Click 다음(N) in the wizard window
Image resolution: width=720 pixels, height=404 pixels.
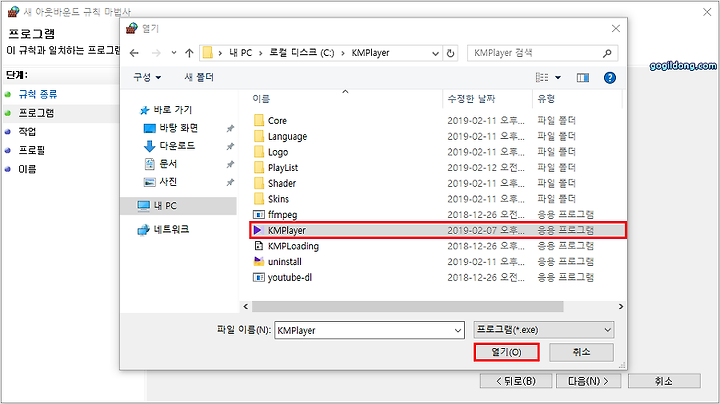pyautogui.click(x=588, y=381)
